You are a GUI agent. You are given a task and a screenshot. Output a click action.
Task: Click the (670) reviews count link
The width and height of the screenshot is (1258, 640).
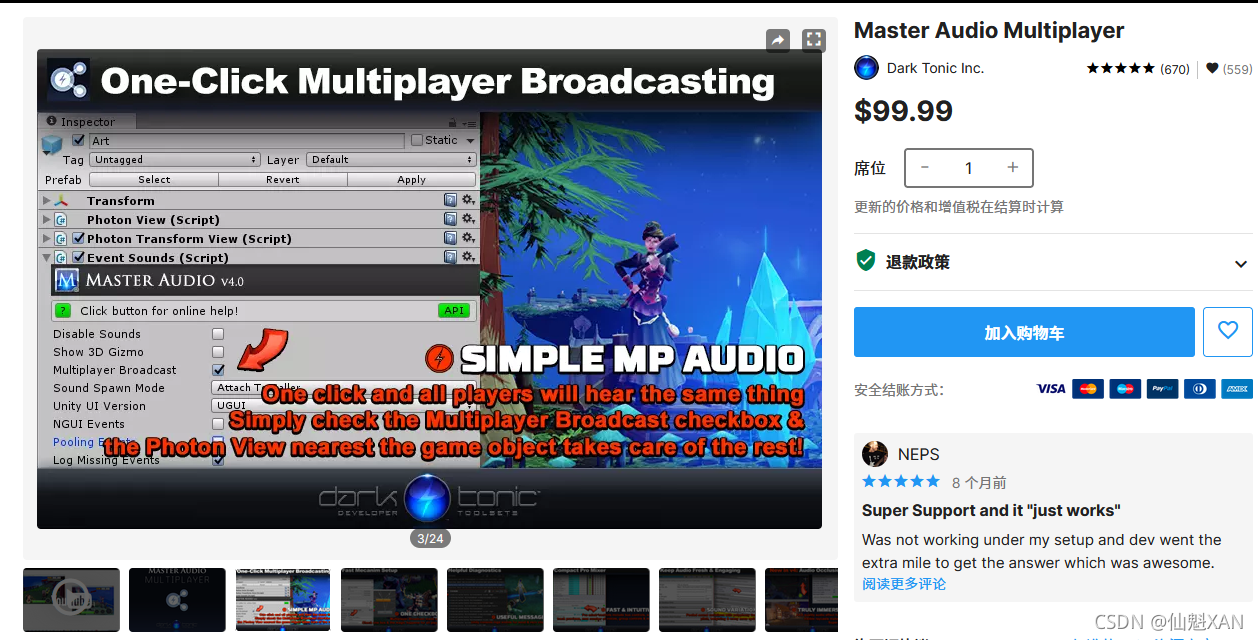[1175, 69]
